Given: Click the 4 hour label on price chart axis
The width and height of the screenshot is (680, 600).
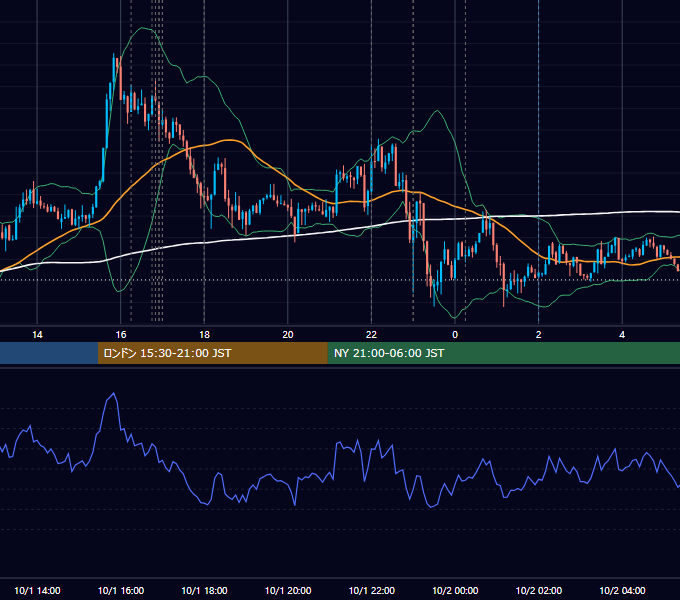Looking at the screenshot, I should tap(622, 335).
